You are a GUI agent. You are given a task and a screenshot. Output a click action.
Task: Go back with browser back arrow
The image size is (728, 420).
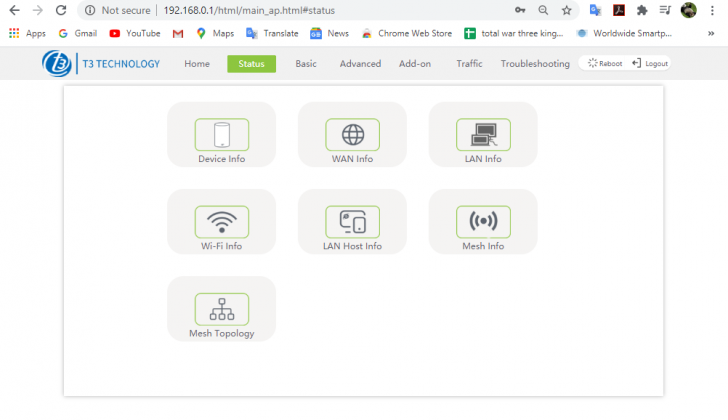(x=14, y=10)
